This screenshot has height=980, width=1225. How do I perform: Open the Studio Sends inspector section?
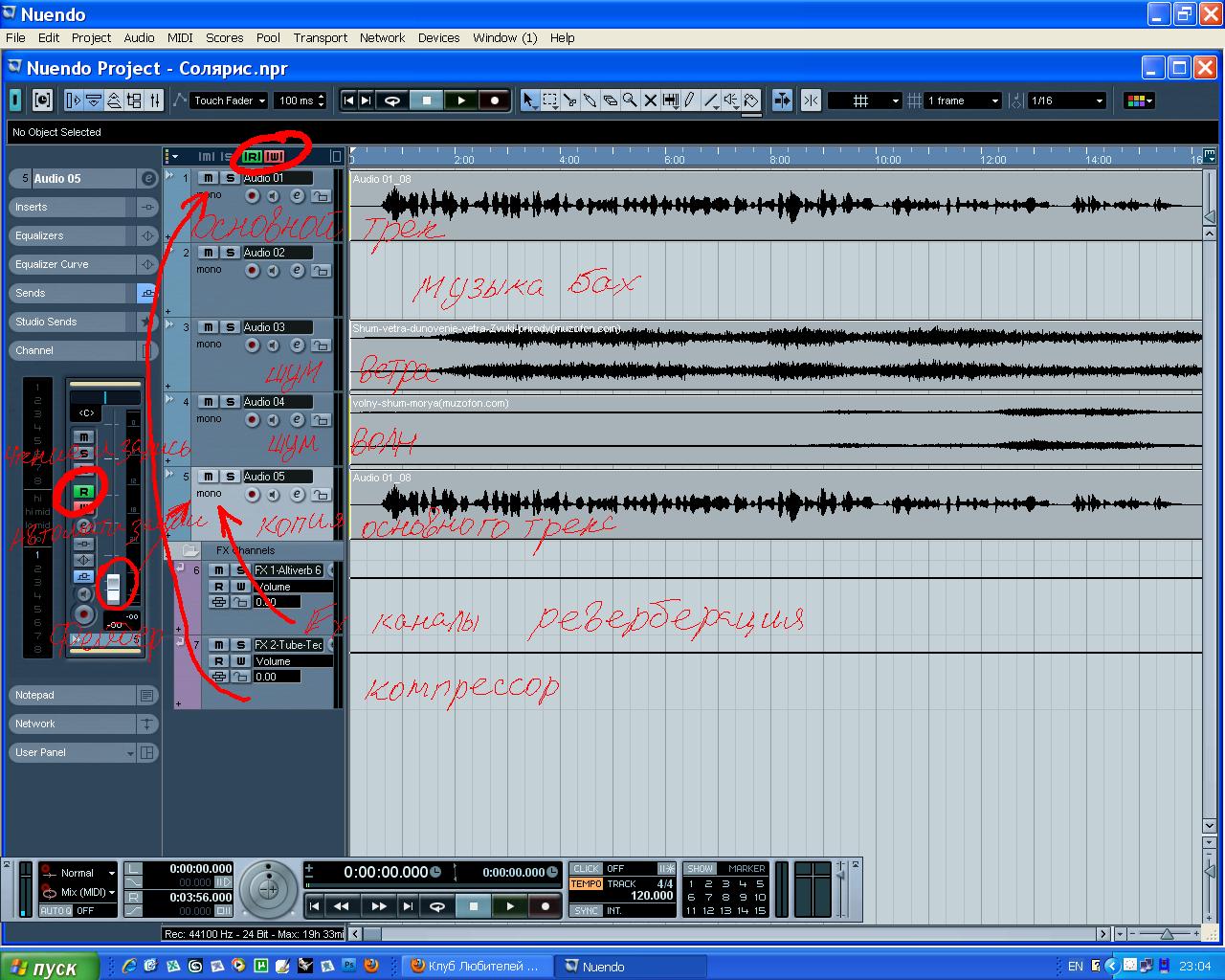pyautogui.click(x=82, y=322)
